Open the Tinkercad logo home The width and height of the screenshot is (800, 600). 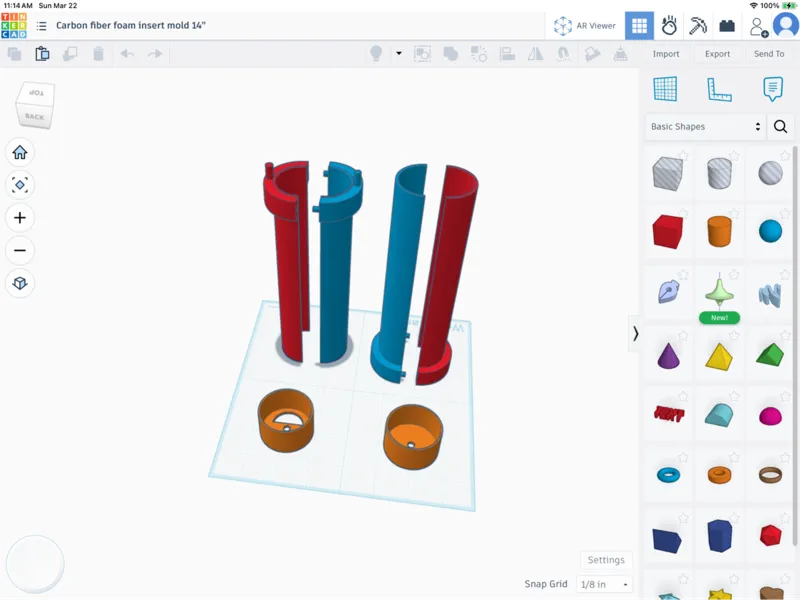coord(14,26)
